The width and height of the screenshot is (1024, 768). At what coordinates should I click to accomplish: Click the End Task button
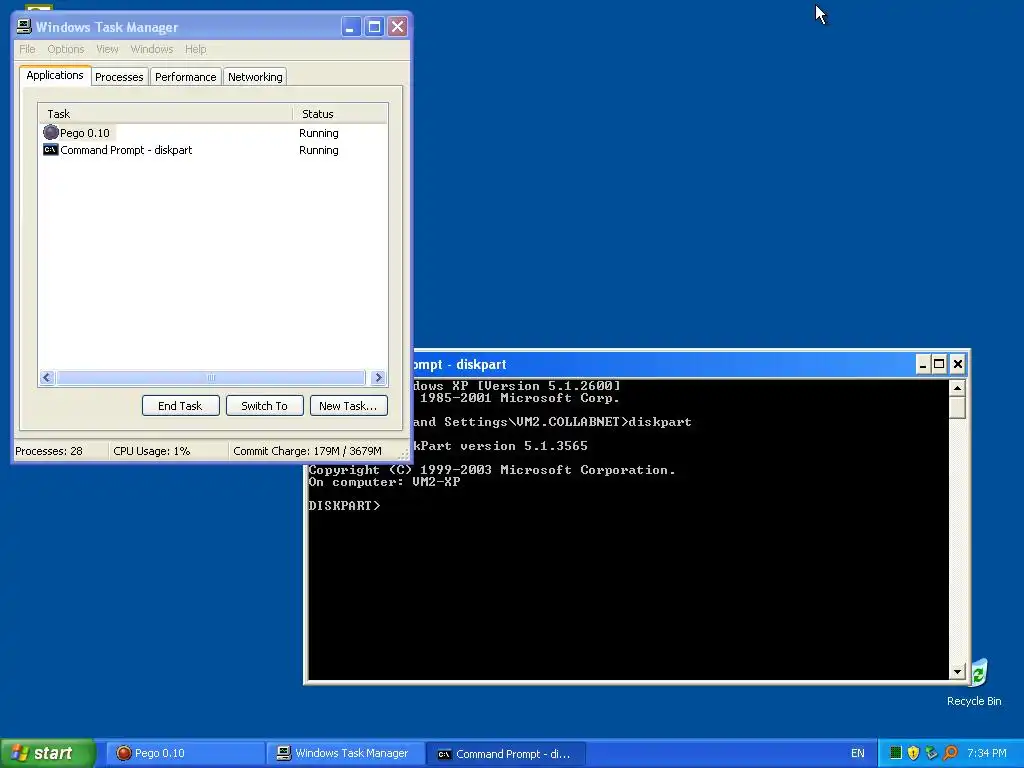[180, 406]
